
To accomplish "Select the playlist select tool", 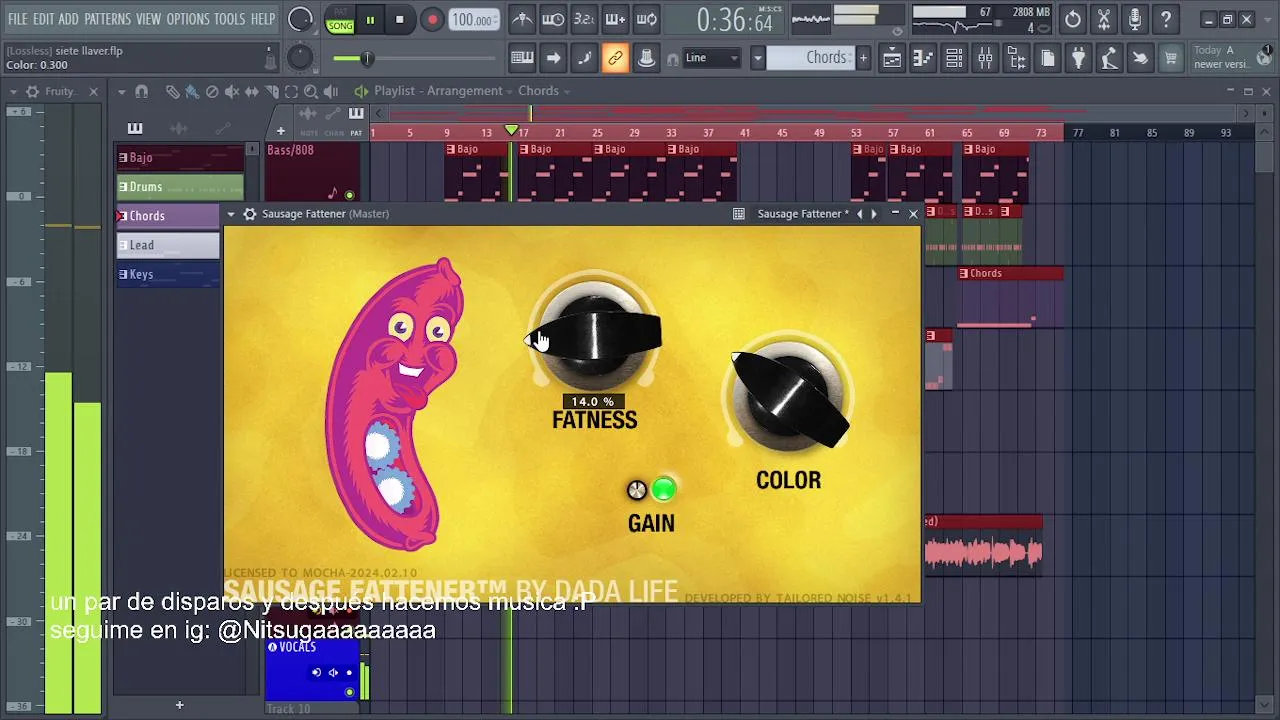I will [291, 91].
